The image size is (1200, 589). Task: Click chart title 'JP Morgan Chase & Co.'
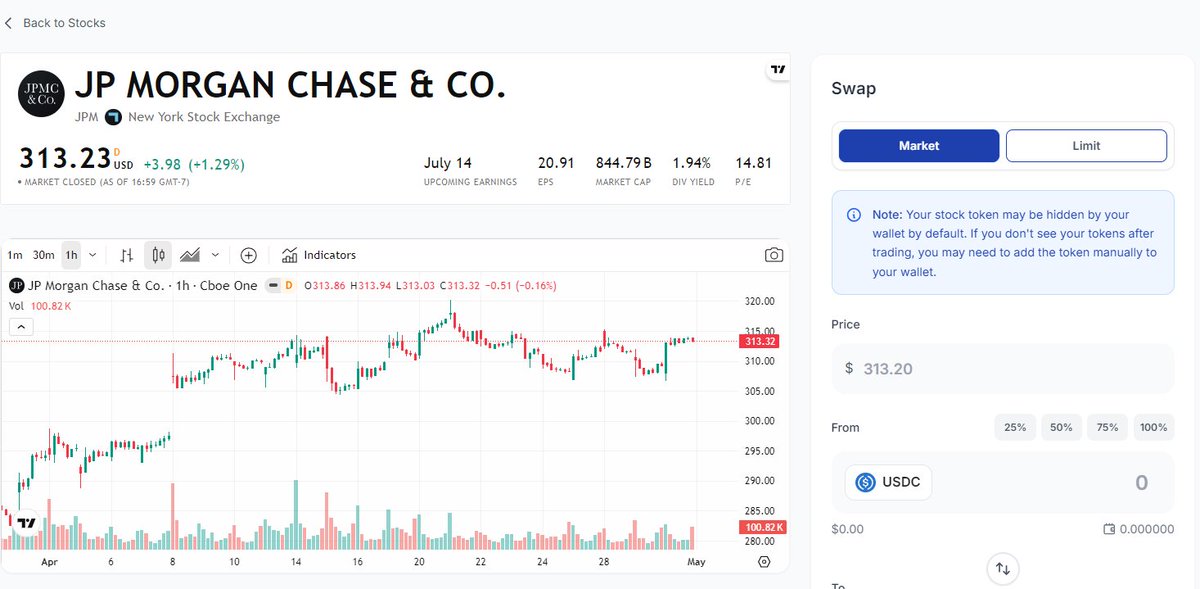click(96, 285)
